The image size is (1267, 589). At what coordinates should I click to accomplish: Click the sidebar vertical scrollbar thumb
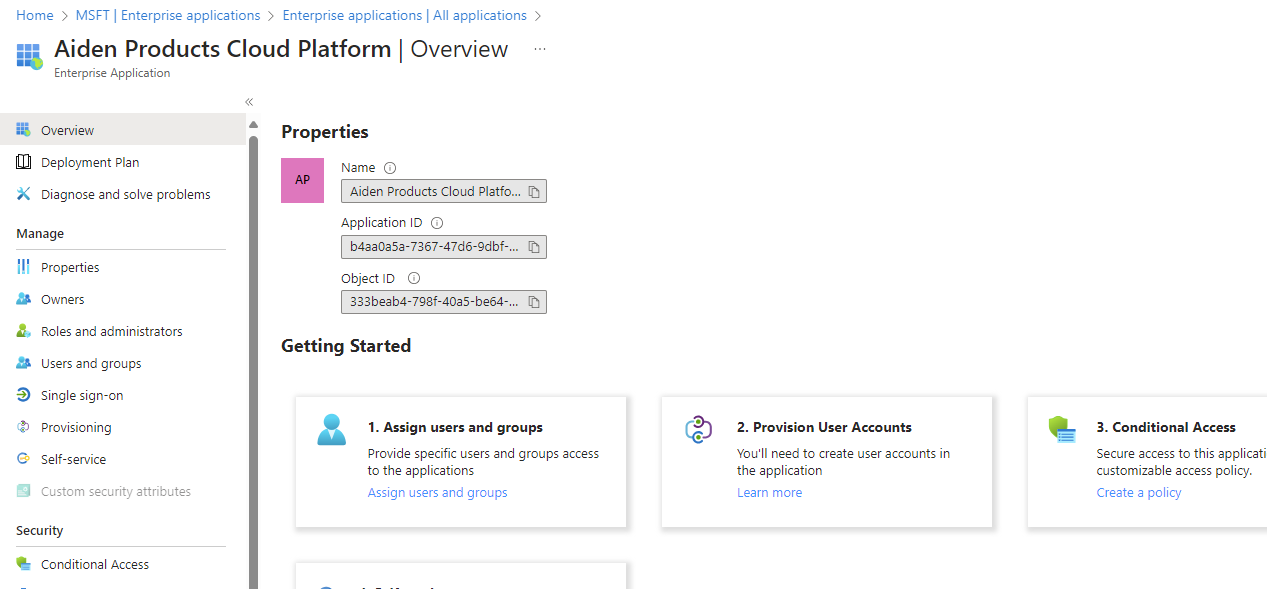253,360
